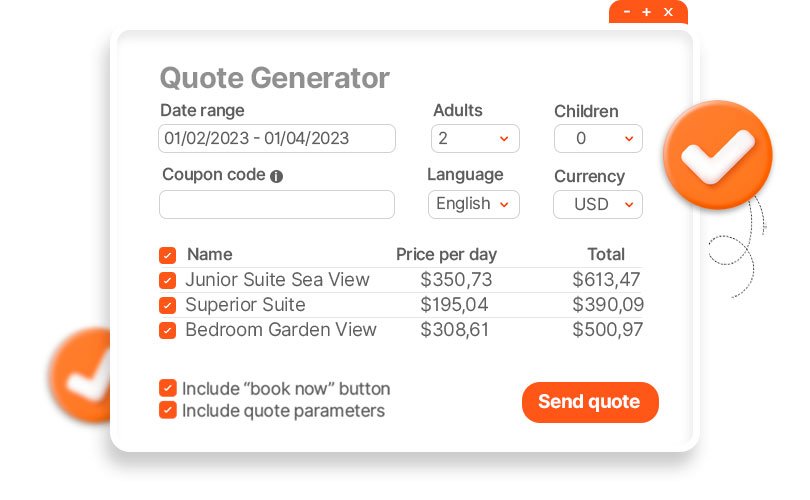Viewport: 810px width, 500px height.
Task: Click the Price per day column header
Action: click(x=446, y=254)
